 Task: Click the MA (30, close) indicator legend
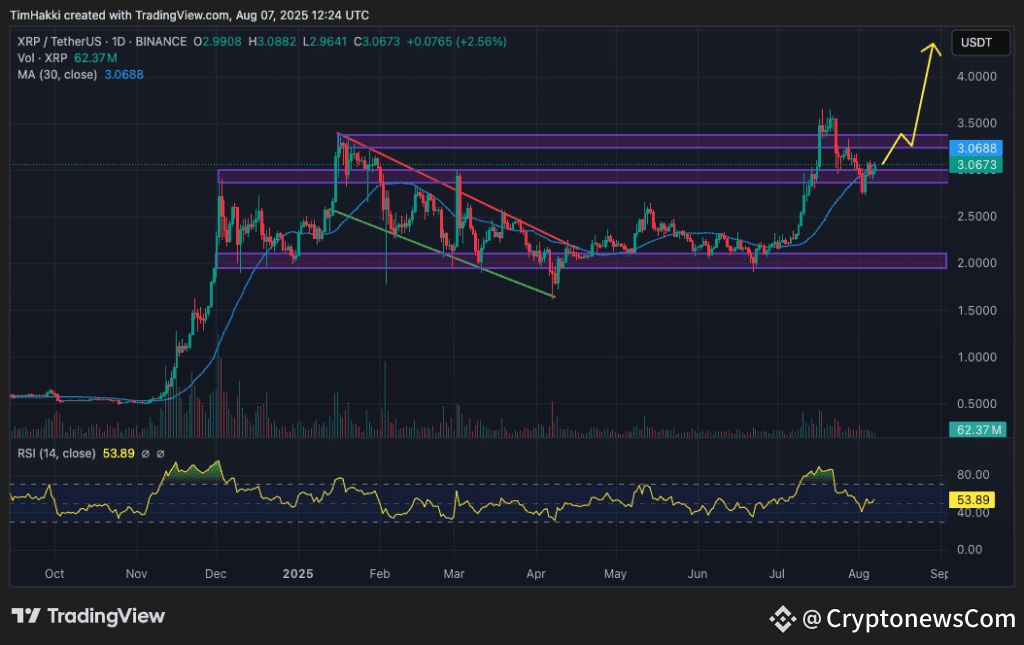[x=57, y=74]
